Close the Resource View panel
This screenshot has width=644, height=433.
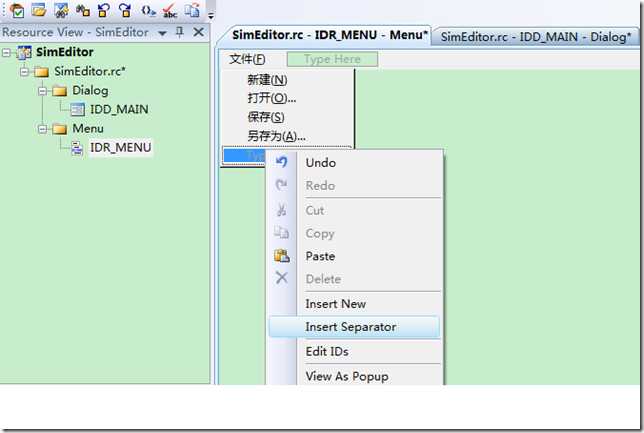(x=198, y=32)
